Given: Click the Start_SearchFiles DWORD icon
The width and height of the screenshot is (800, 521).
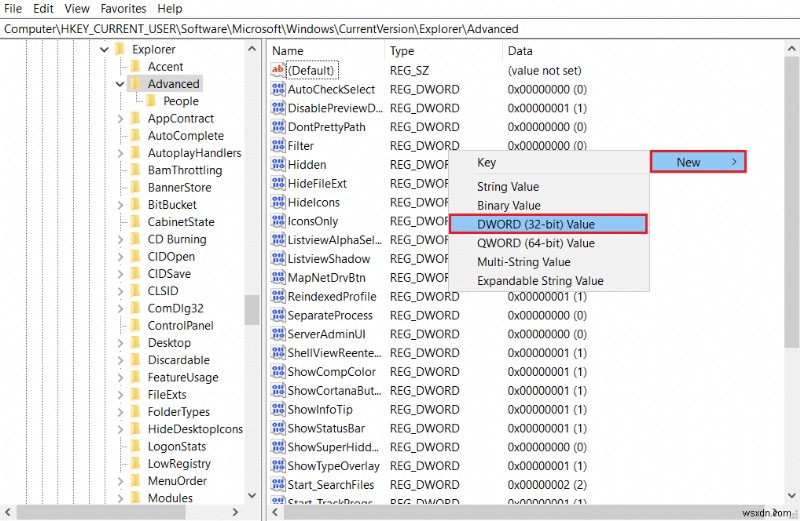Looking at the screenshot, I should (x=278, y=485).
